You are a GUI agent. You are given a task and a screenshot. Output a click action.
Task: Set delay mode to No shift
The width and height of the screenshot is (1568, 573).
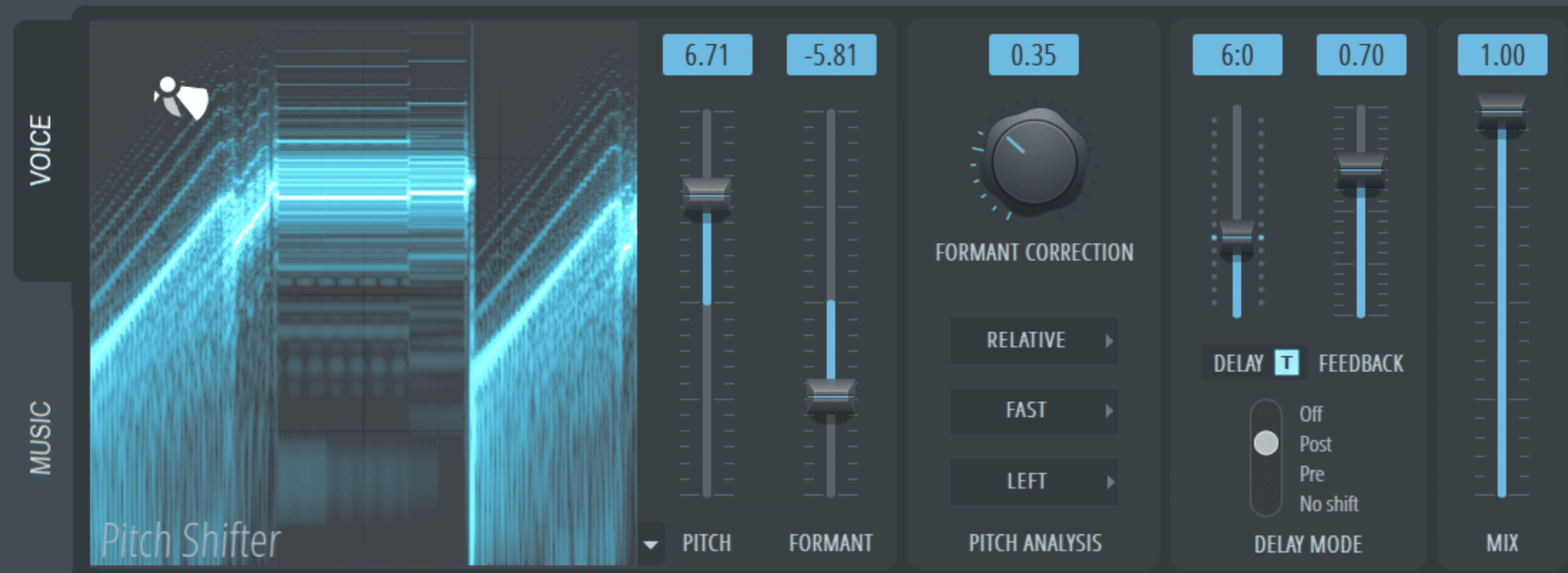point(1329,504)
